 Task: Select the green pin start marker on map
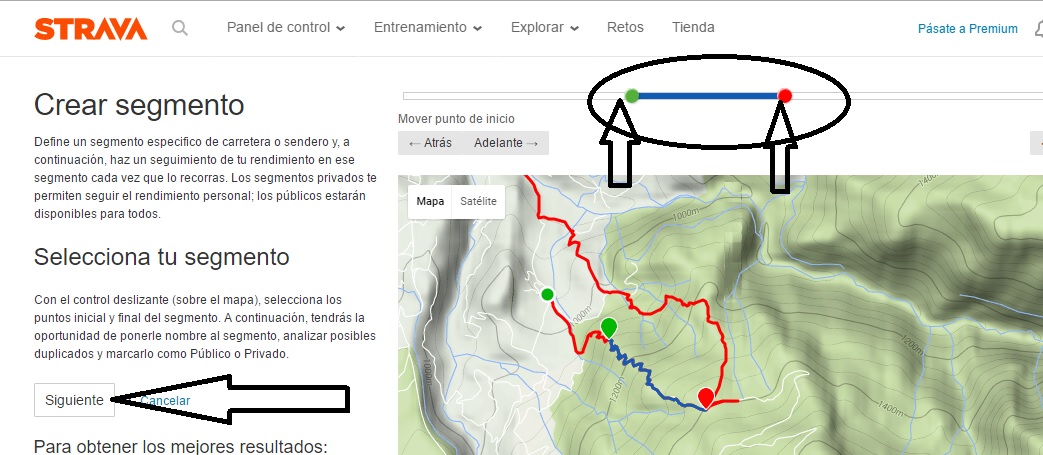pos(608,328)
